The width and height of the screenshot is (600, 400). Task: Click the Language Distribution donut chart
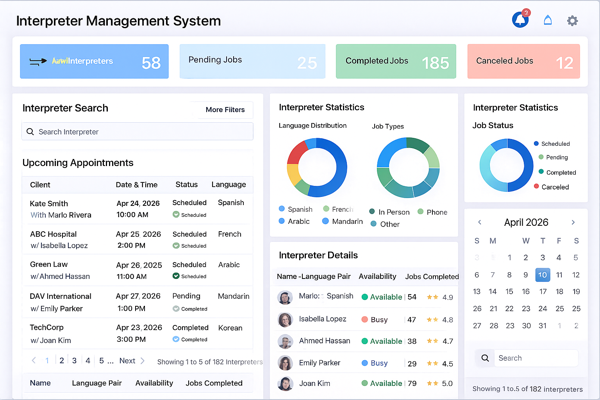coord(317,167)
